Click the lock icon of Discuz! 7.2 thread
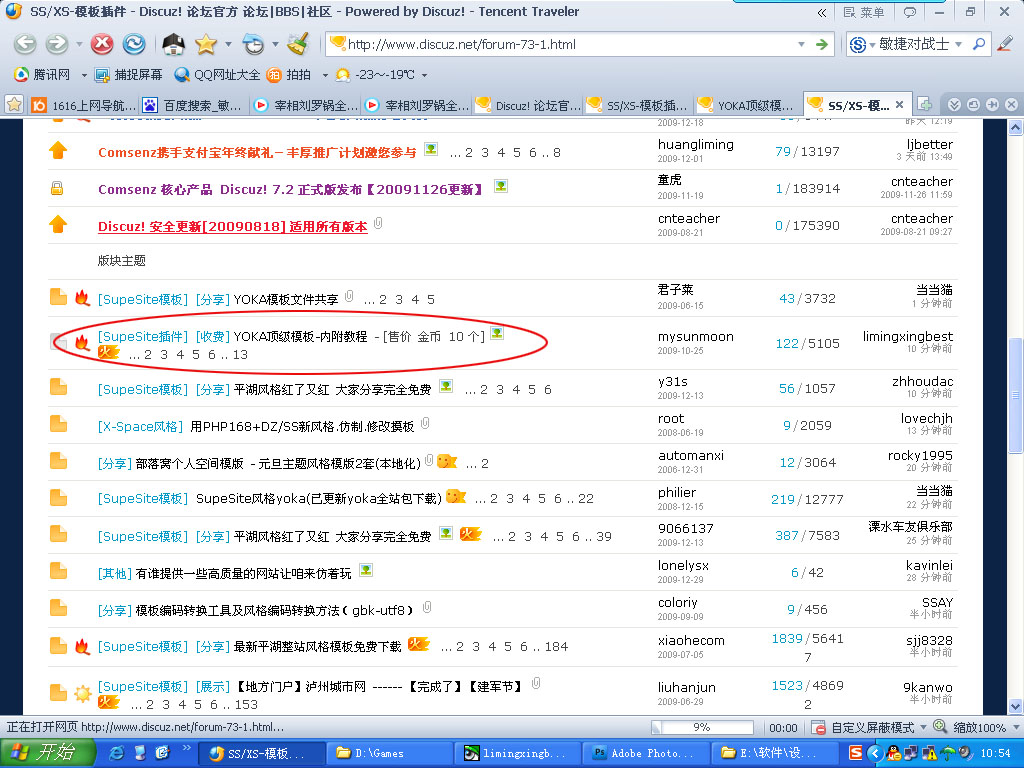Image resolution: width=1024 pixels, height=768 pixels. click(57, 189)
